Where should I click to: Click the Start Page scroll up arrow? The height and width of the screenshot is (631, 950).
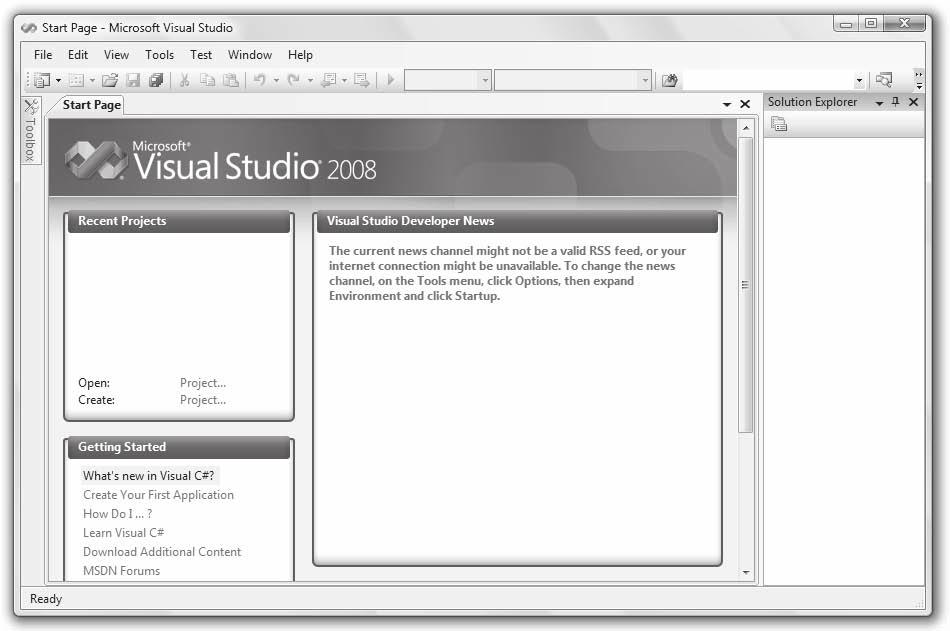pos(746,128)
